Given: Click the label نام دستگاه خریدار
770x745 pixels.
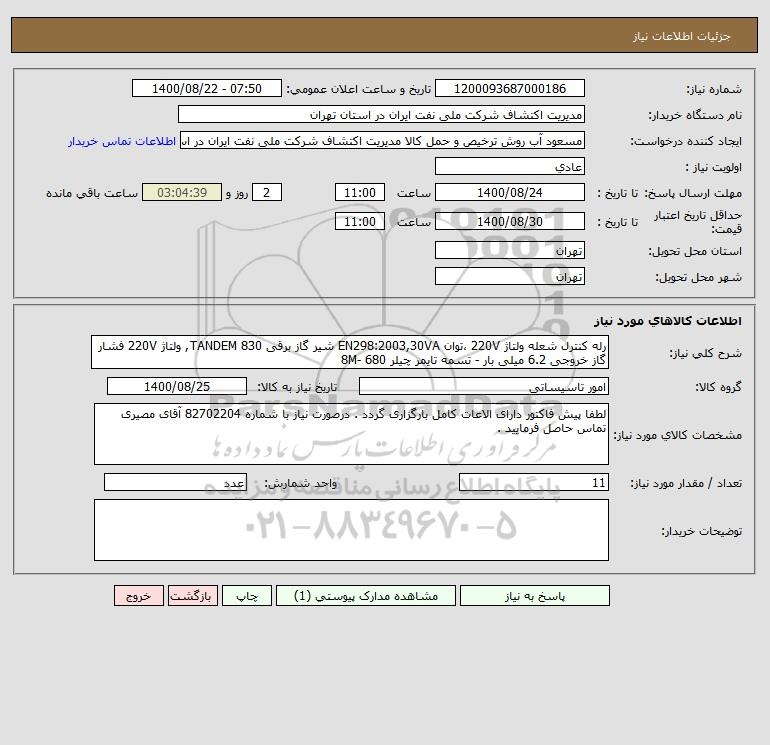Looking at the screenshot, I should click(x=695, y=115).
